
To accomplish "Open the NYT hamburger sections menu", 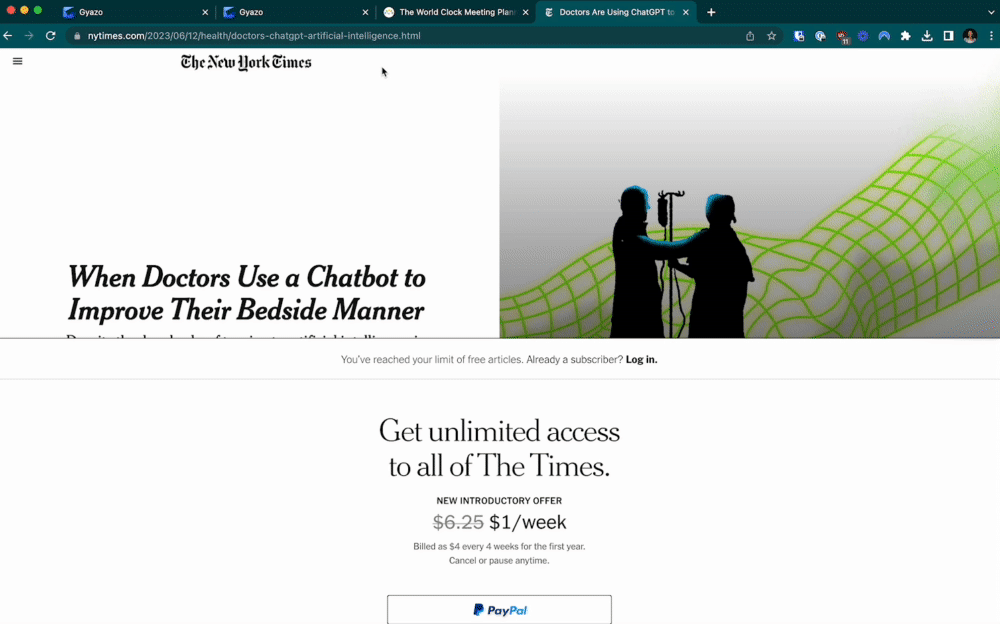I will point(17,61).
